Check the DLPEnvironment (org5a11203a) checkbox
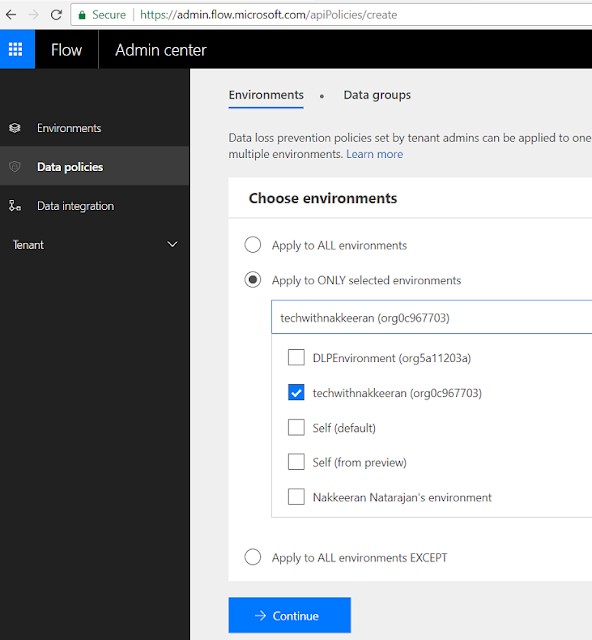This screenshot has width=592, height=640. (296, 357)
